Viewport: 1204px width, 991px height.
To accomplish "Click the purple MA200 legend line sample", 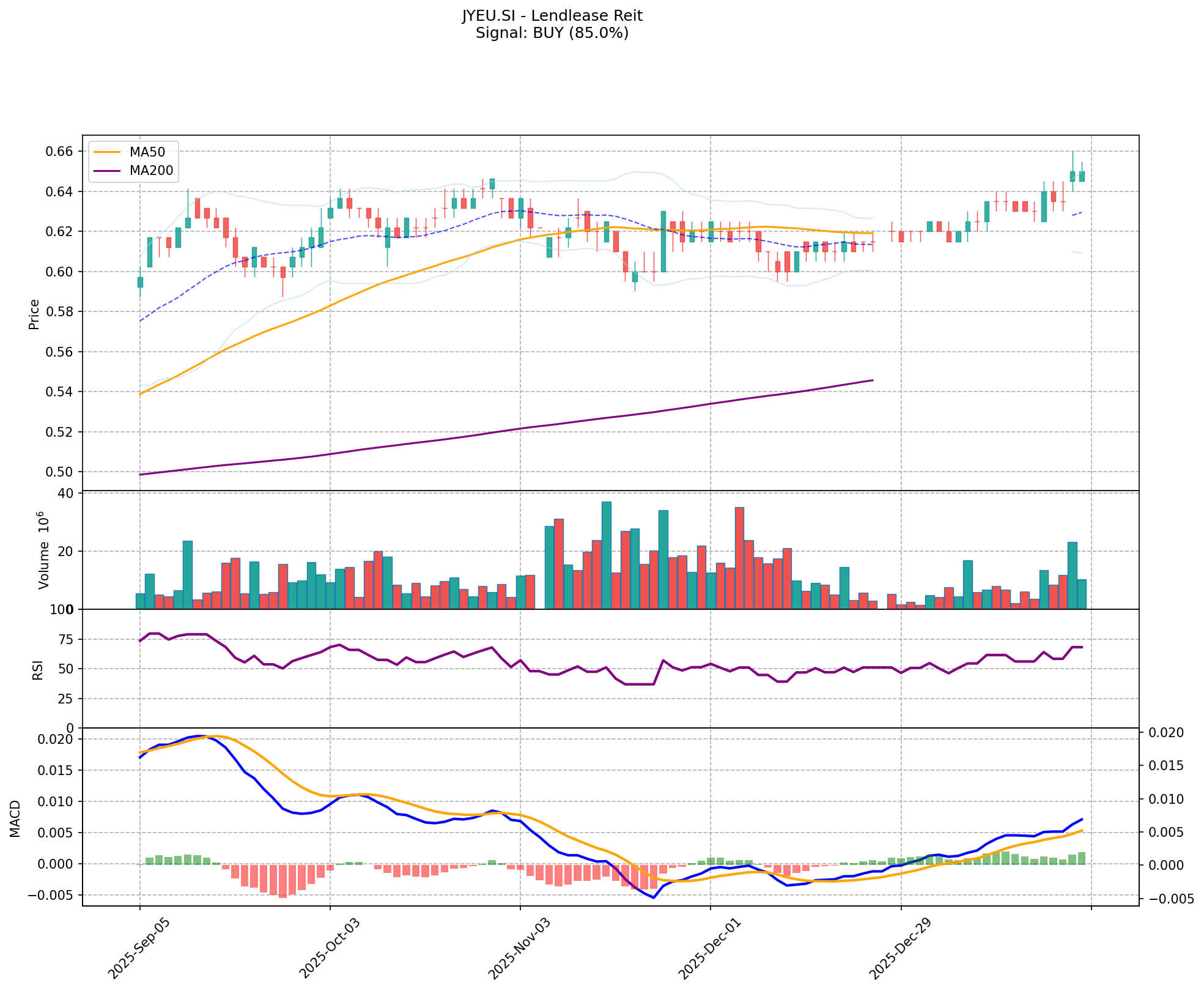I will [108, 171].
